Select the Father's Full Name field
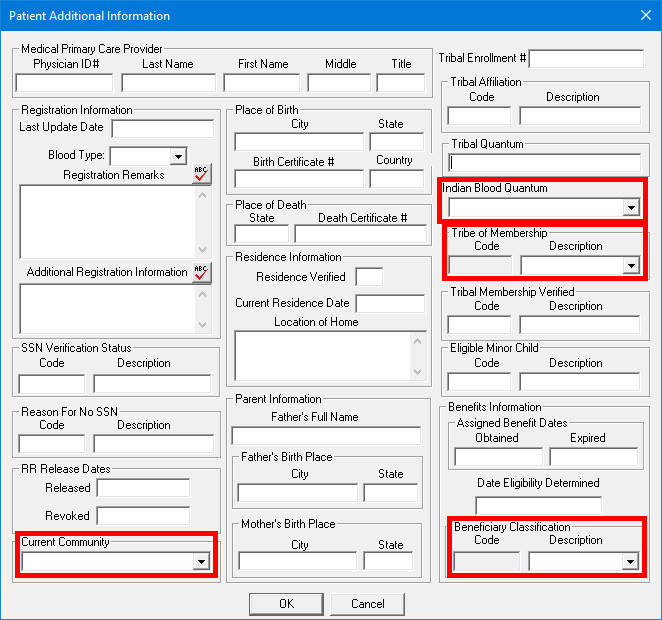Viewport: 662px width, 620px height. pos(326,436)
